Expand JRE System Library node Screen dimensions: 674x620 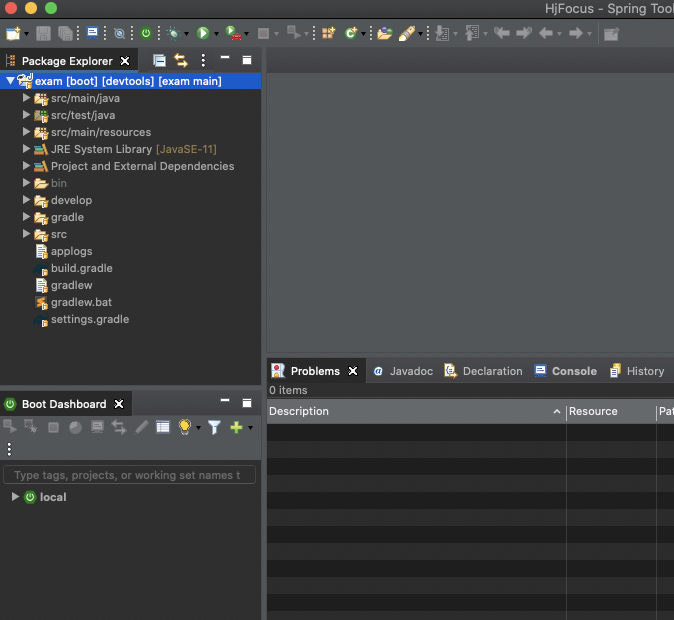pos(26,149)
